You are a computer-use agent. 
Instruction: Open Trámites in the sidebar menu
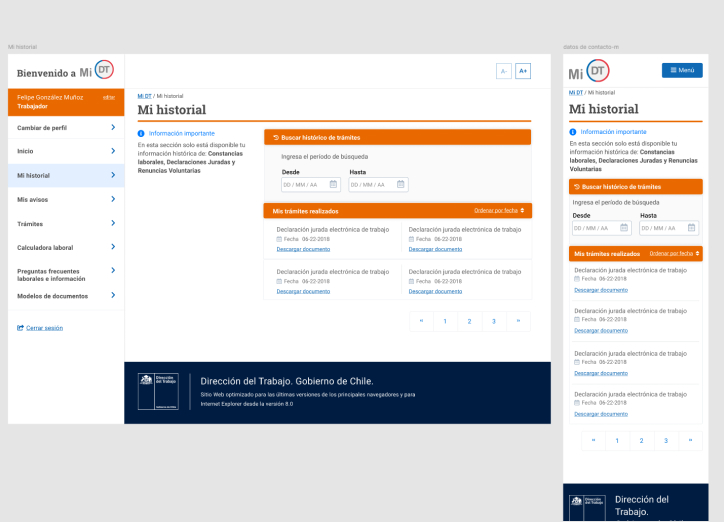pyautogui.click(x=66, y=224)
